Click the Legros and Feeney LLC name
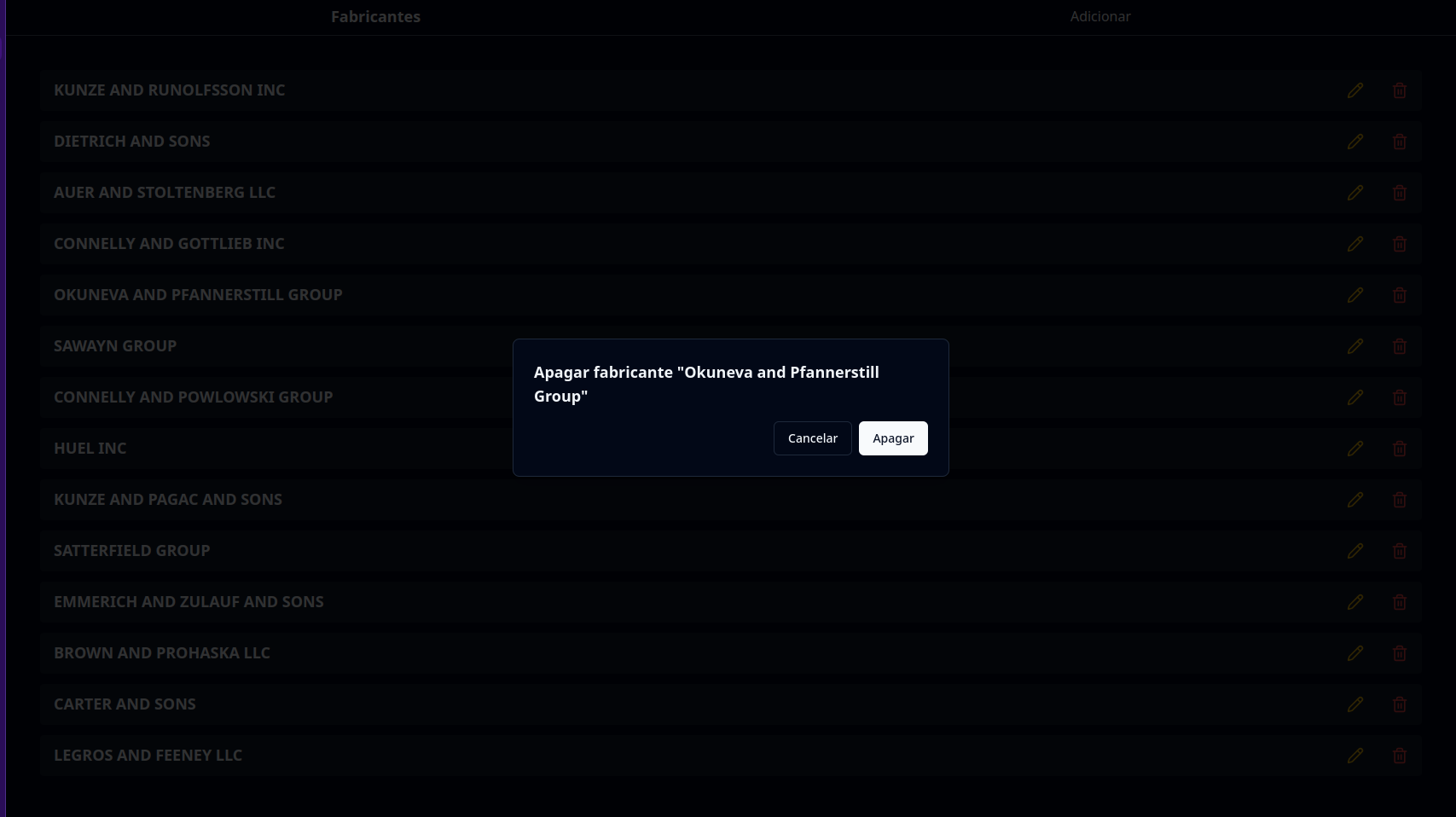 coord(148,756)
